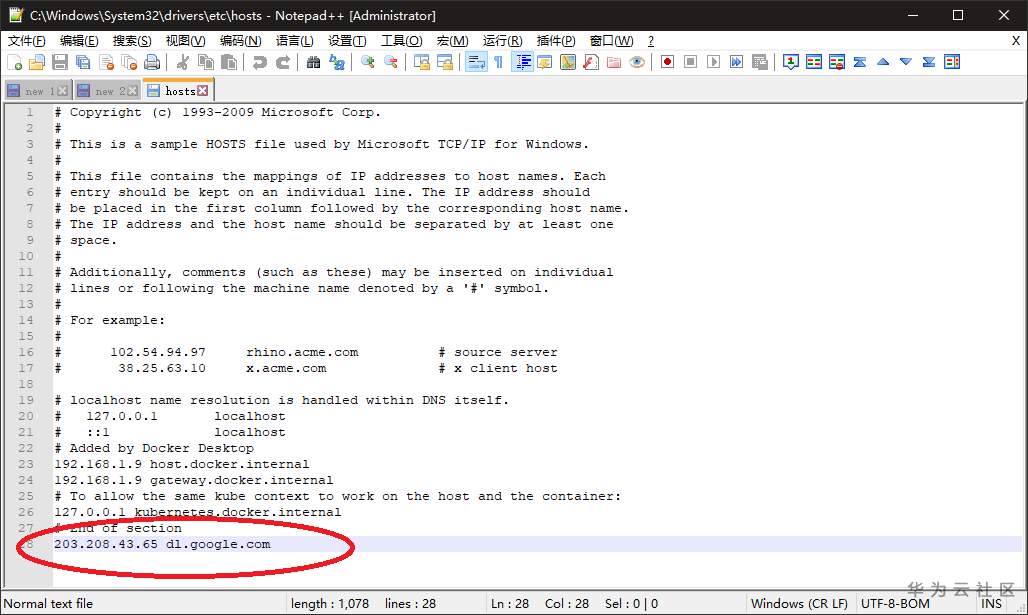Viewport: 1028px width, 615px height.
Task: Open the 插件(P) menu
Action: (556, 41)
